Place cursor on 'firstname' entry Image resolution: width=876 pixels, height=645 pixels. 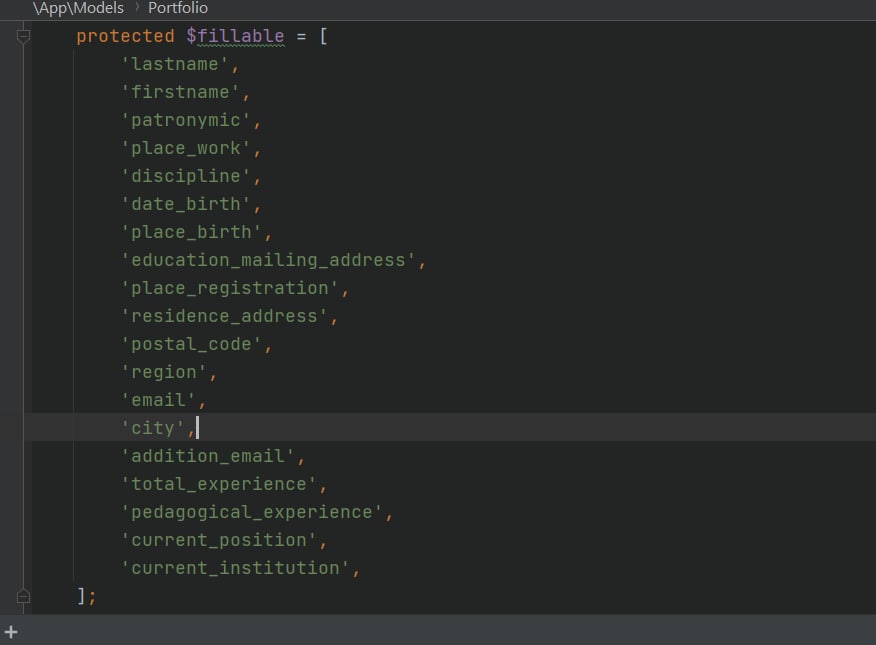(180, 92)
